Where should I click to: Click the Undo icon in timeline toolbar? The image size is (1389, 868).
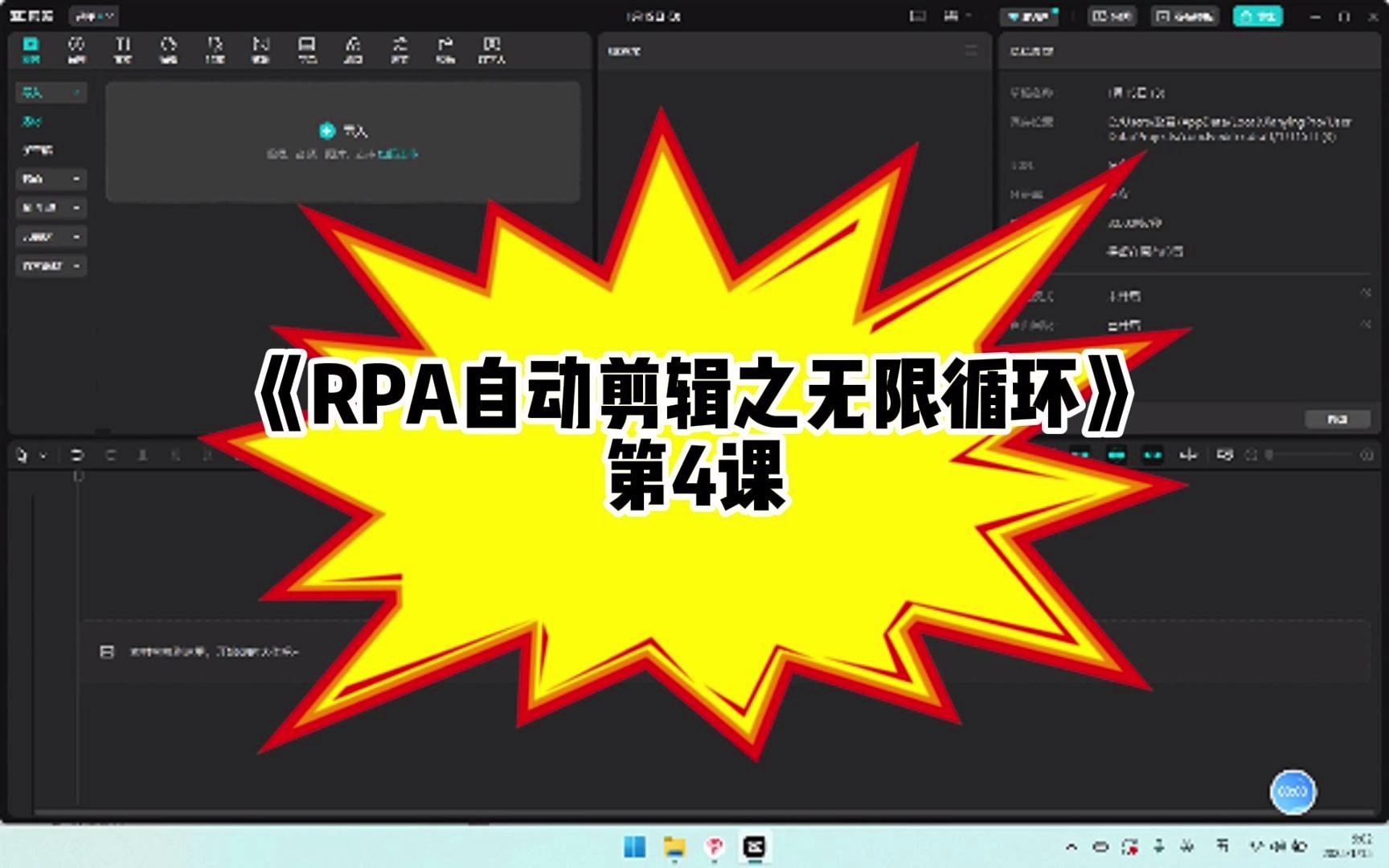click(x=78, y=456)
